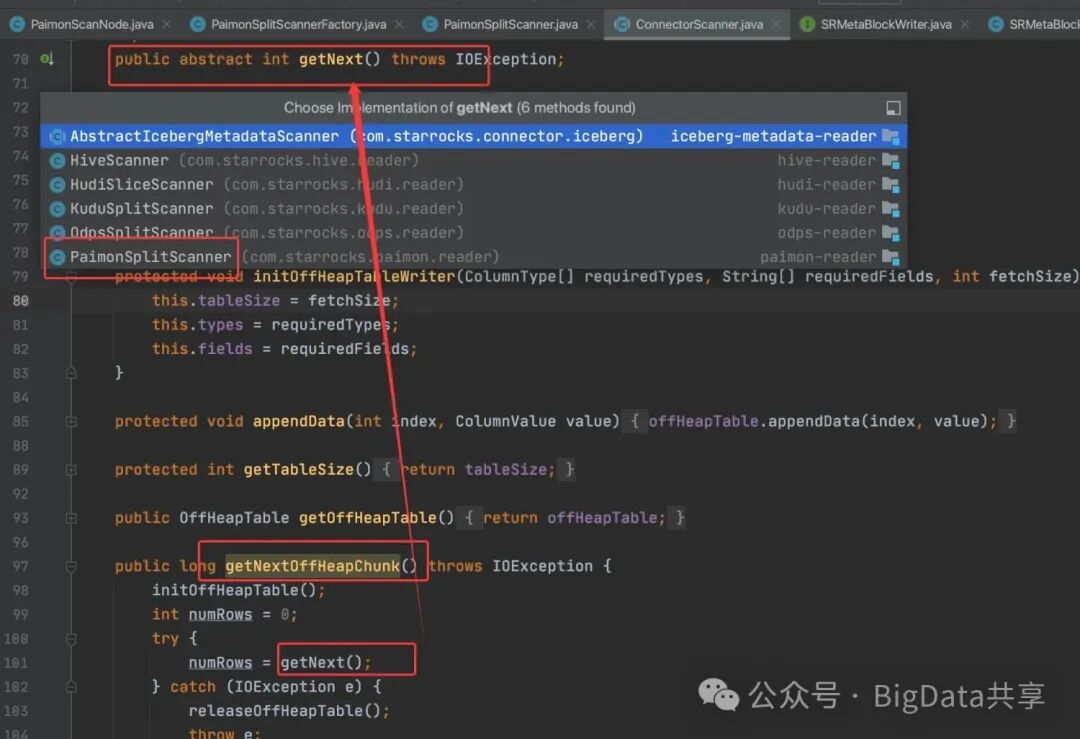This screenshot has height=739, width=1080.
Task: Click the interface icon on SRMetaBlockWriter.java tab
Action: 807,25
